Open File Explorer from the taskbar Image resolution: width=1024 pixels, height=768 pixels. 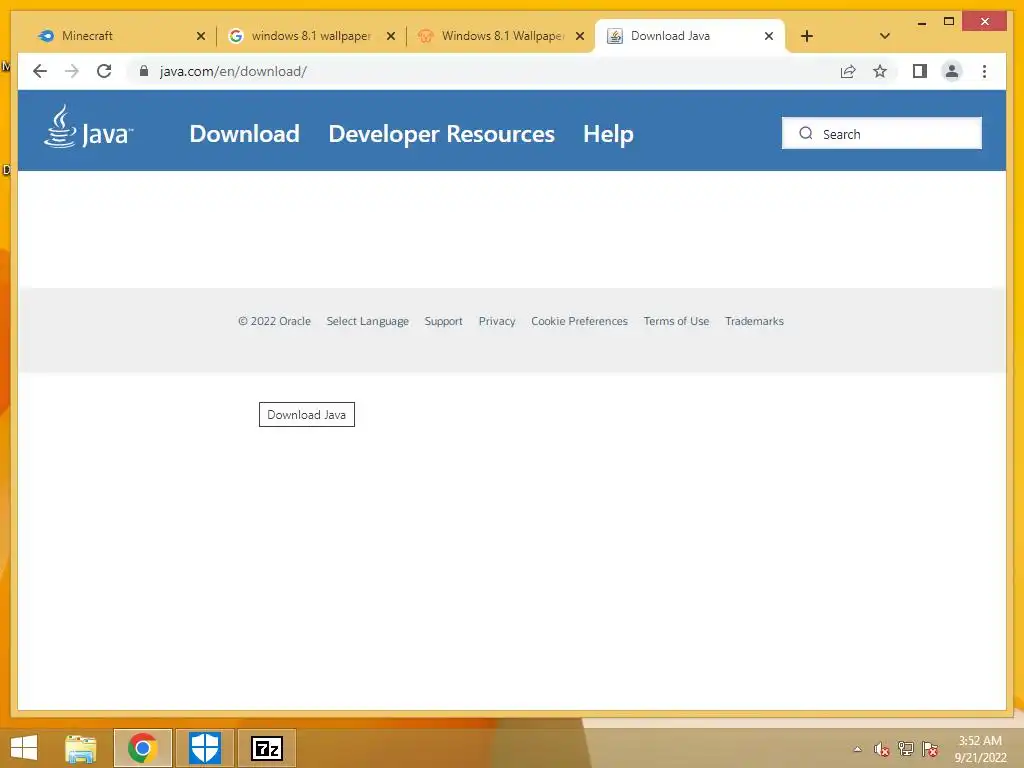pyautogui.click(x=80, y=748)
